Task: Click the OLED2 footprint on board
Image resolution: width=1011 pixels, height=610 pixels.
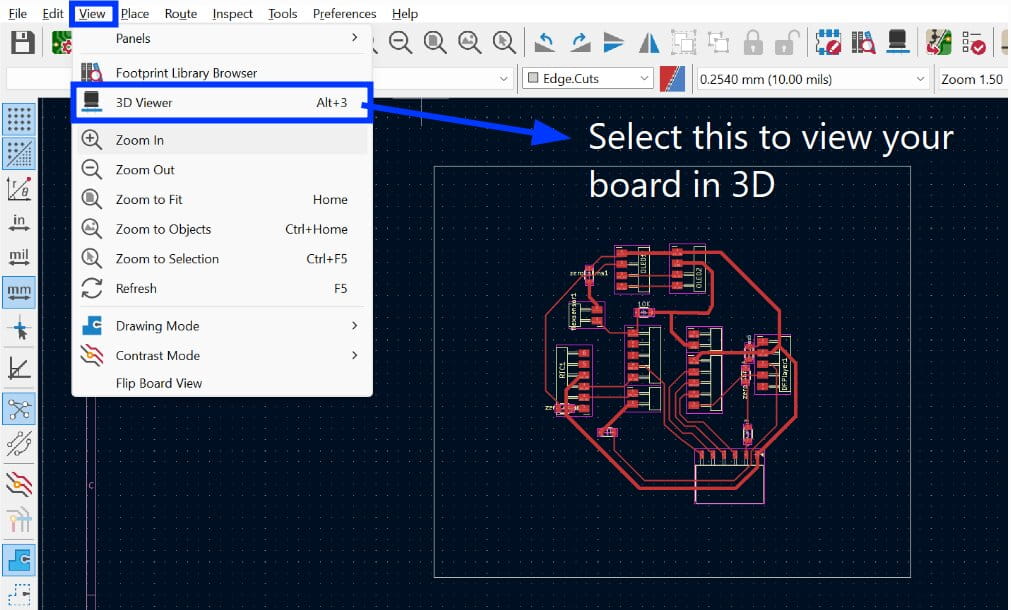Action: click(688, 269)
